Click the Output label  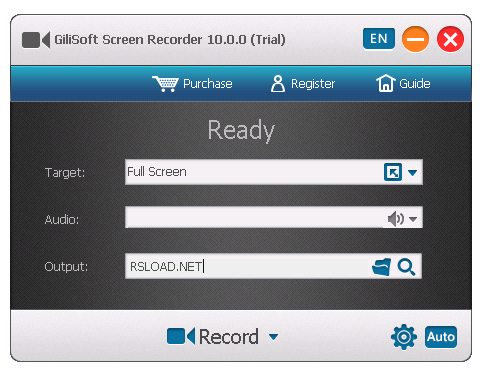(x=66, y=267)
